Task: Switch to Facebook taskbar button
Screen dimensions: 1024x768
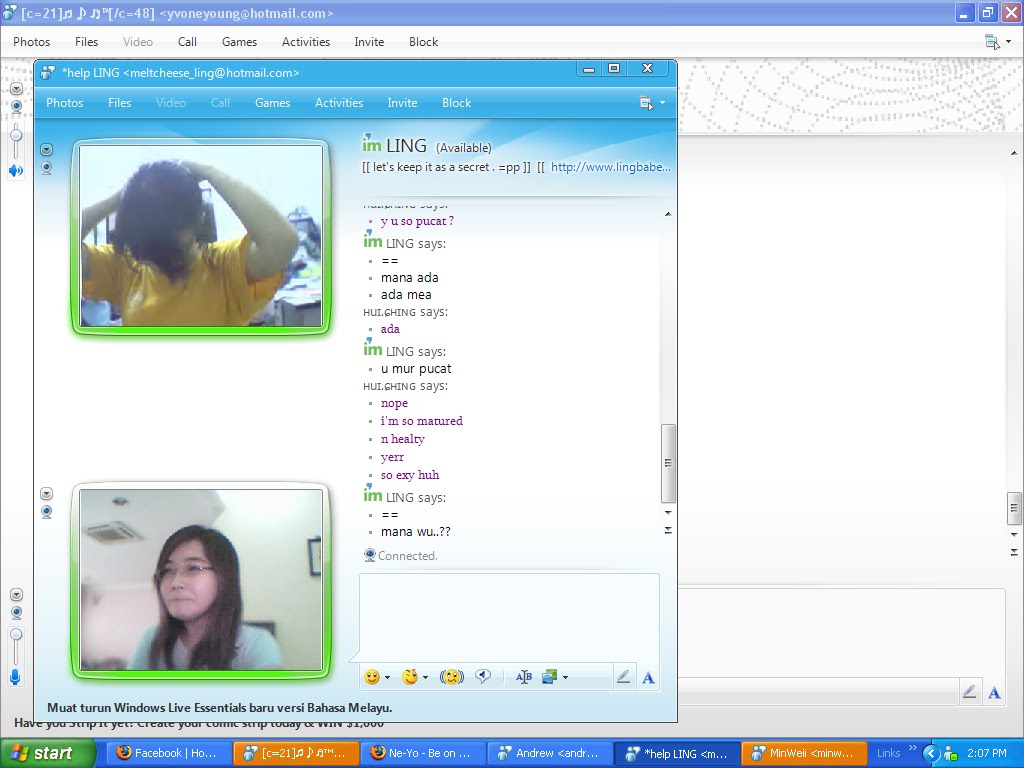Action: click(167, 753)
